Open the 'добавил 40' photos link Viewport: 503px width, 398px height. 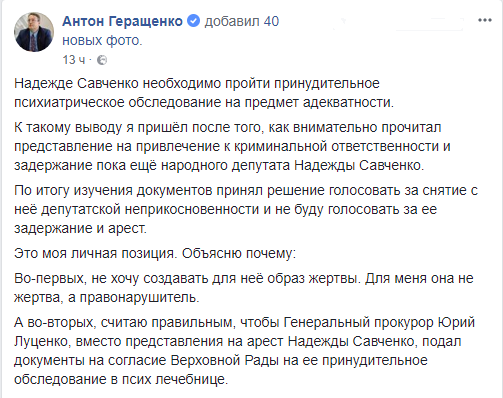click(x=242, y=21)
